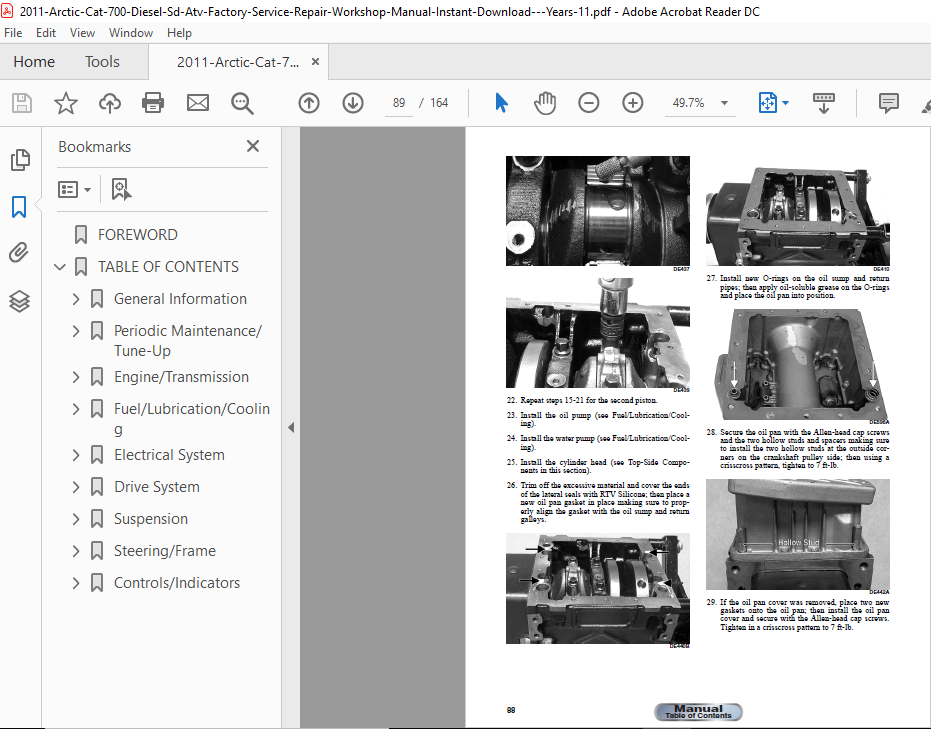This screenshot has width=931, height=729.
Task: Close the Bookmarks panel
Action: 253,146
